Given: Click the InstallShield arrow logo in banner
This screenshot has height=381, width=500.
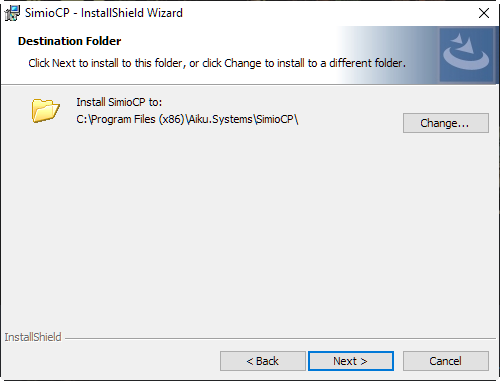Looking at the screenshot, I should click(466, 55).
